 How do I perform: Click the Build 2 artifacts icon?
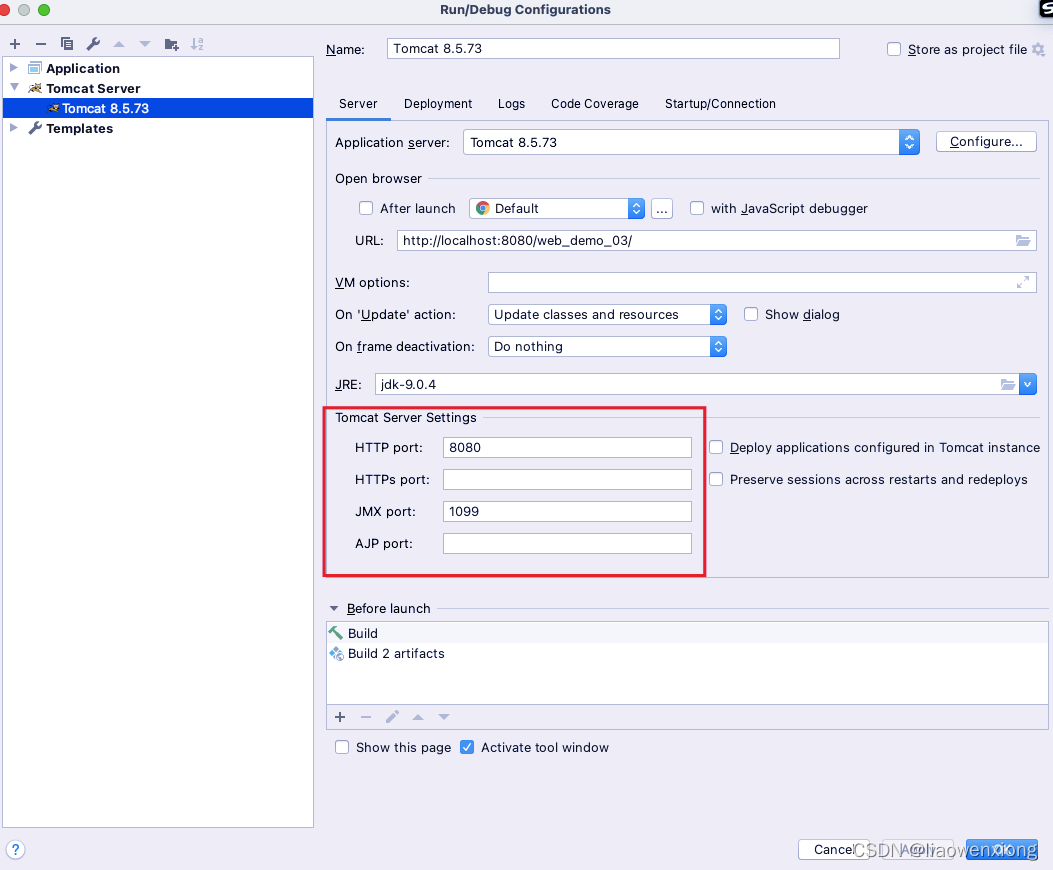336,653
